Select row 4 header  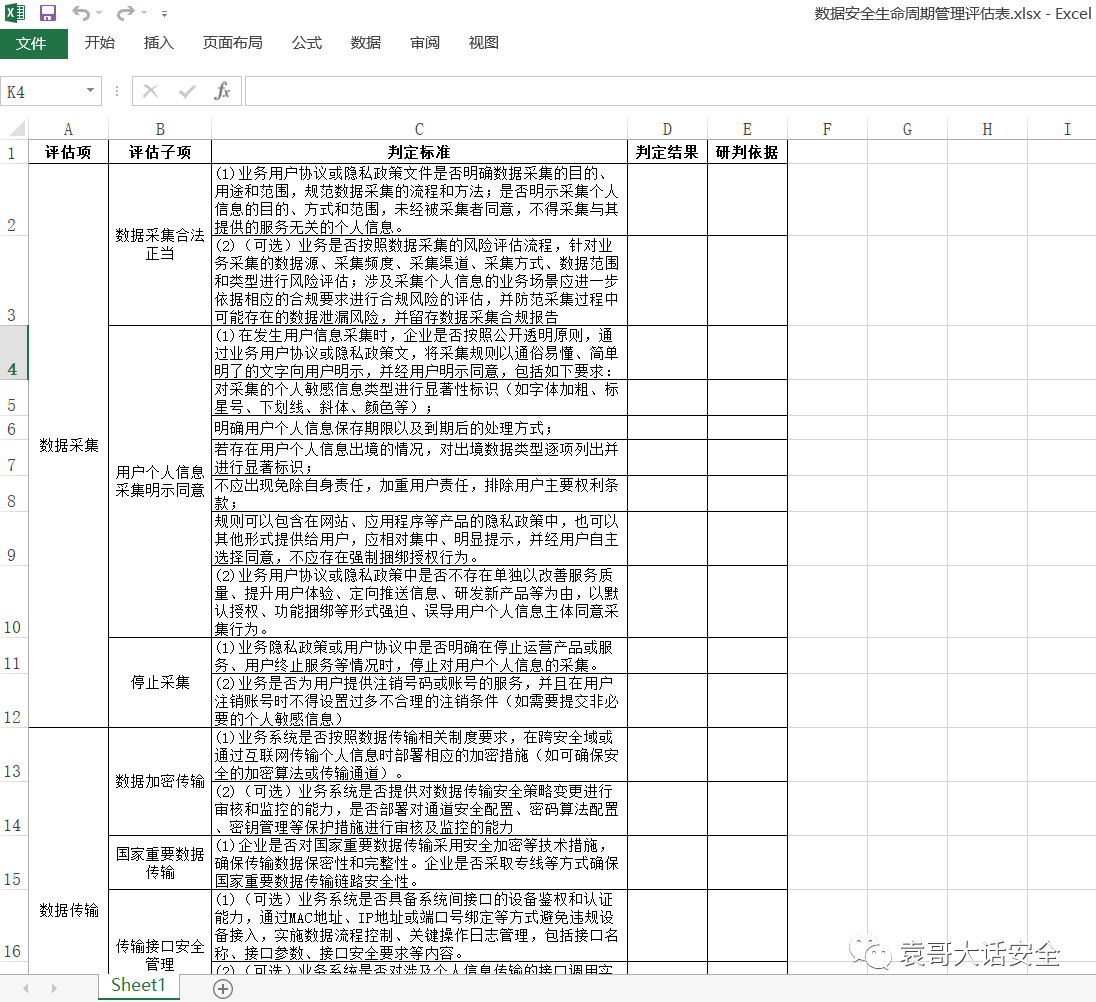click(x=12, y=353)
